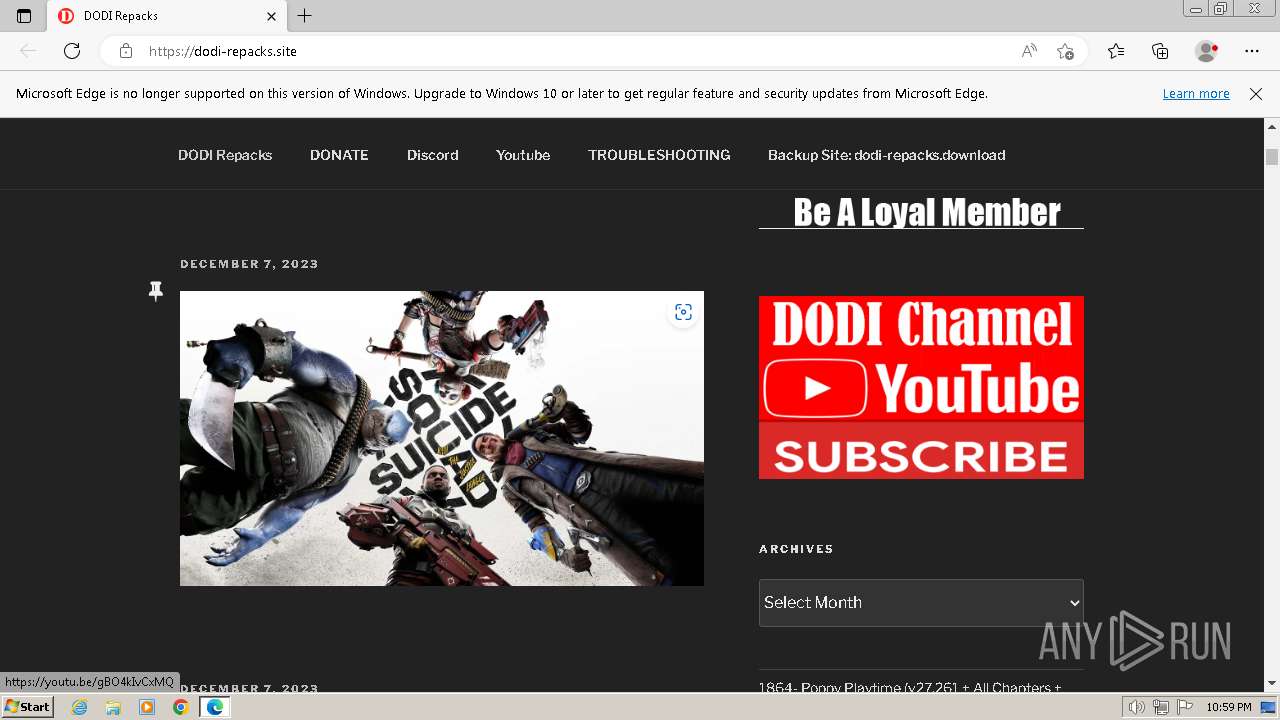Open the Suicide Squad post image

(x=442, y=438)
